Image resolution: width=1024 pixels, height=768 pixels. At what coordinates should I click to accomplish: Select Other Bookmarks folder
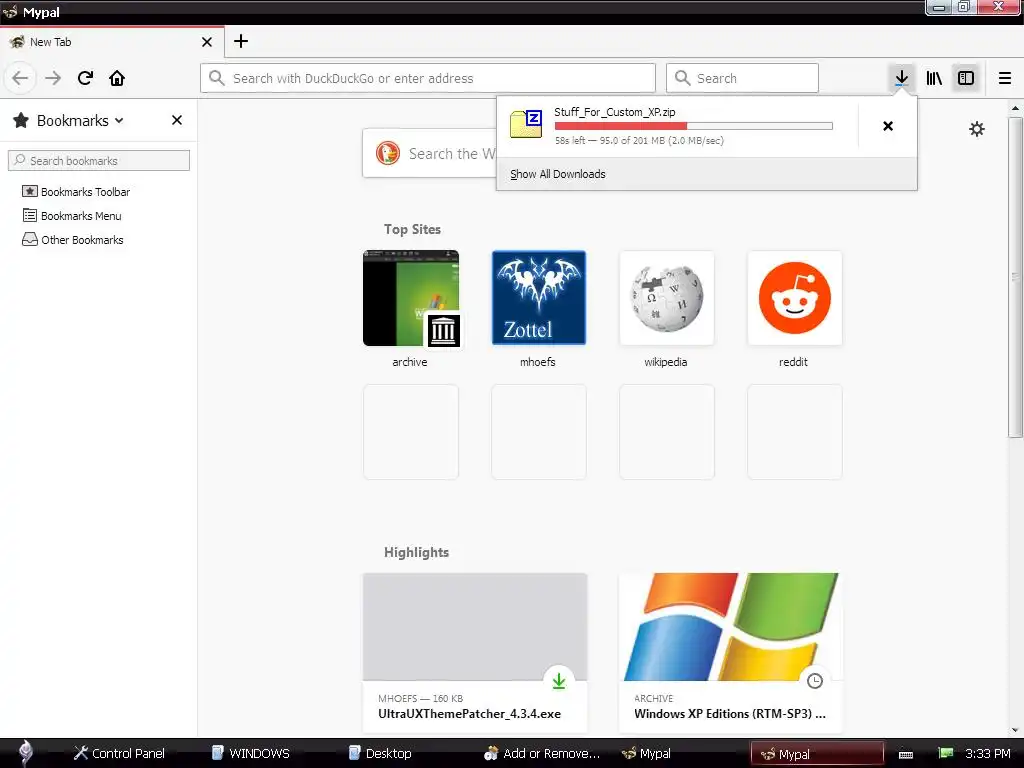pyautogui.click(x=72, y=240)
